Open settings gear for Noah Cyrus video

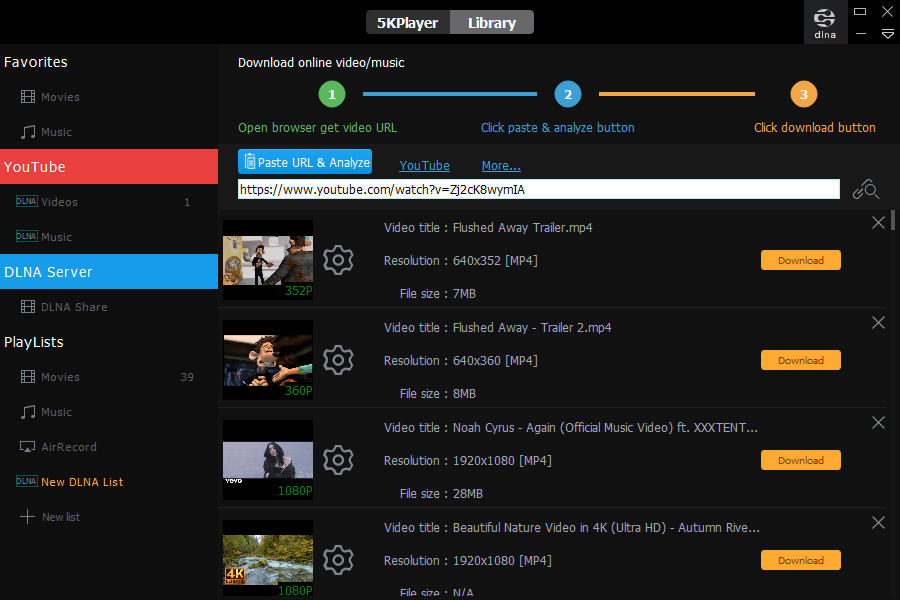[338, 460]
